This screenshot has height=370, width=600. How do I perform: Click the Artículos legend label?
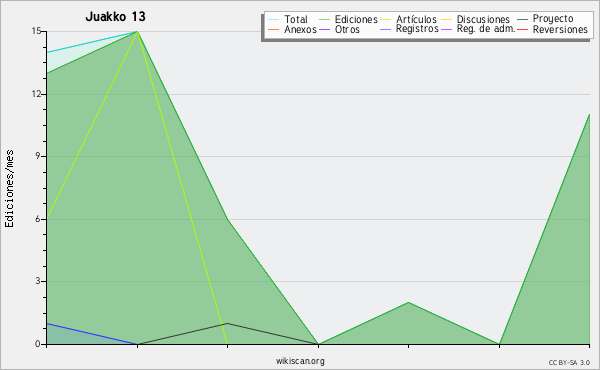416,19
